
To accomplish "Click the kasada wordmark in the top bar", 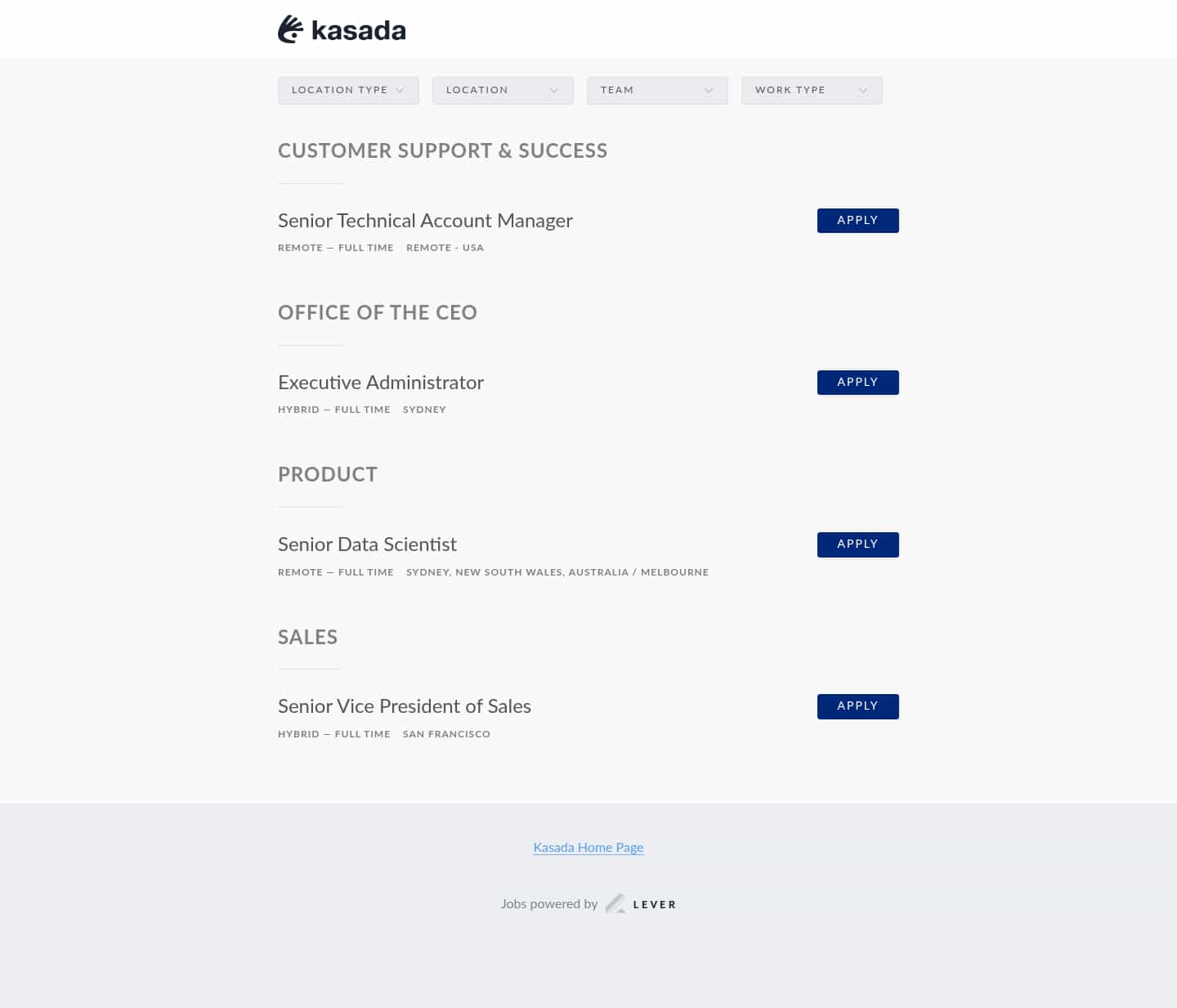I will [x=357, y=29].
